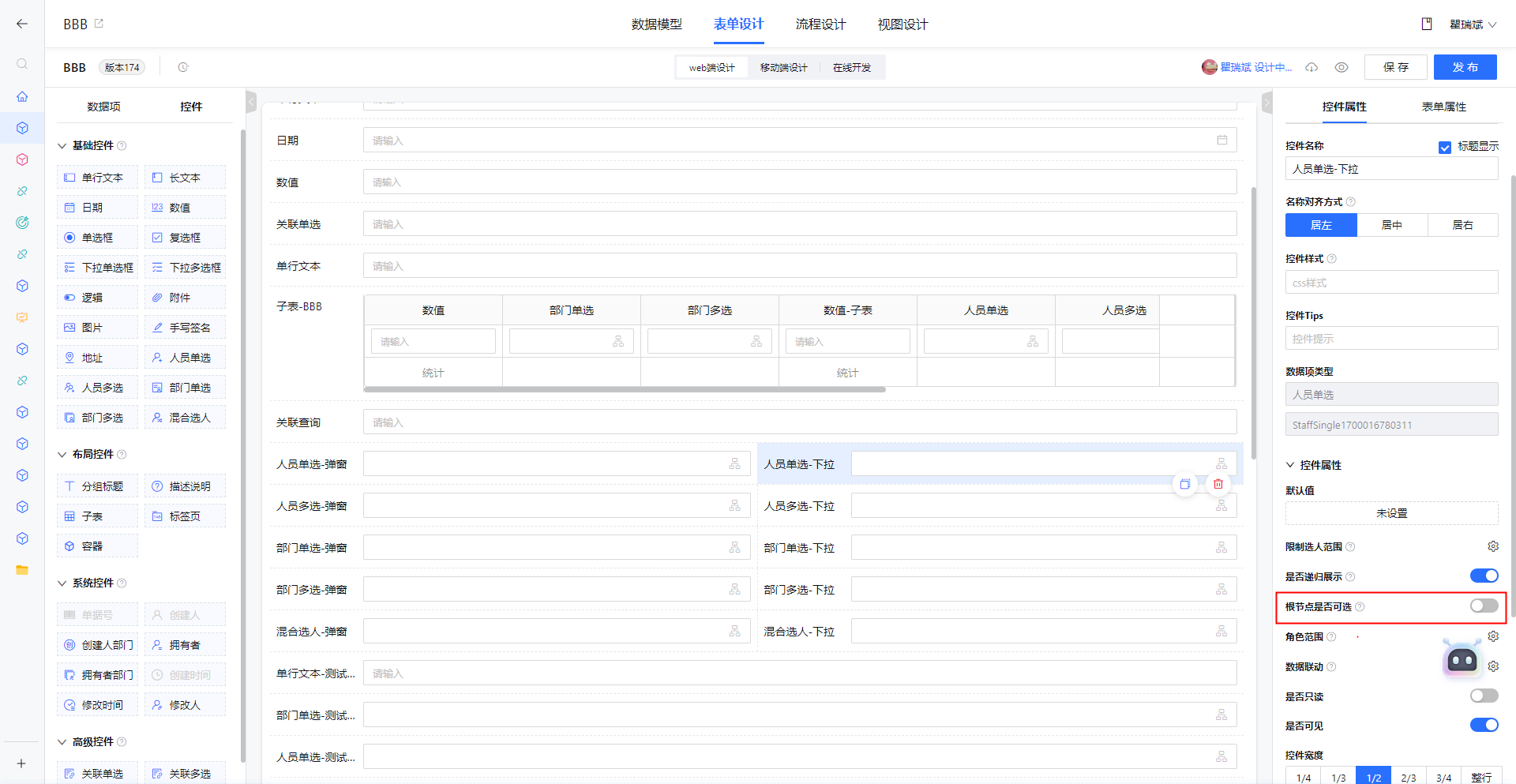
Task: Click the calendar icon in 日期 field
Action: point(1222,140)
